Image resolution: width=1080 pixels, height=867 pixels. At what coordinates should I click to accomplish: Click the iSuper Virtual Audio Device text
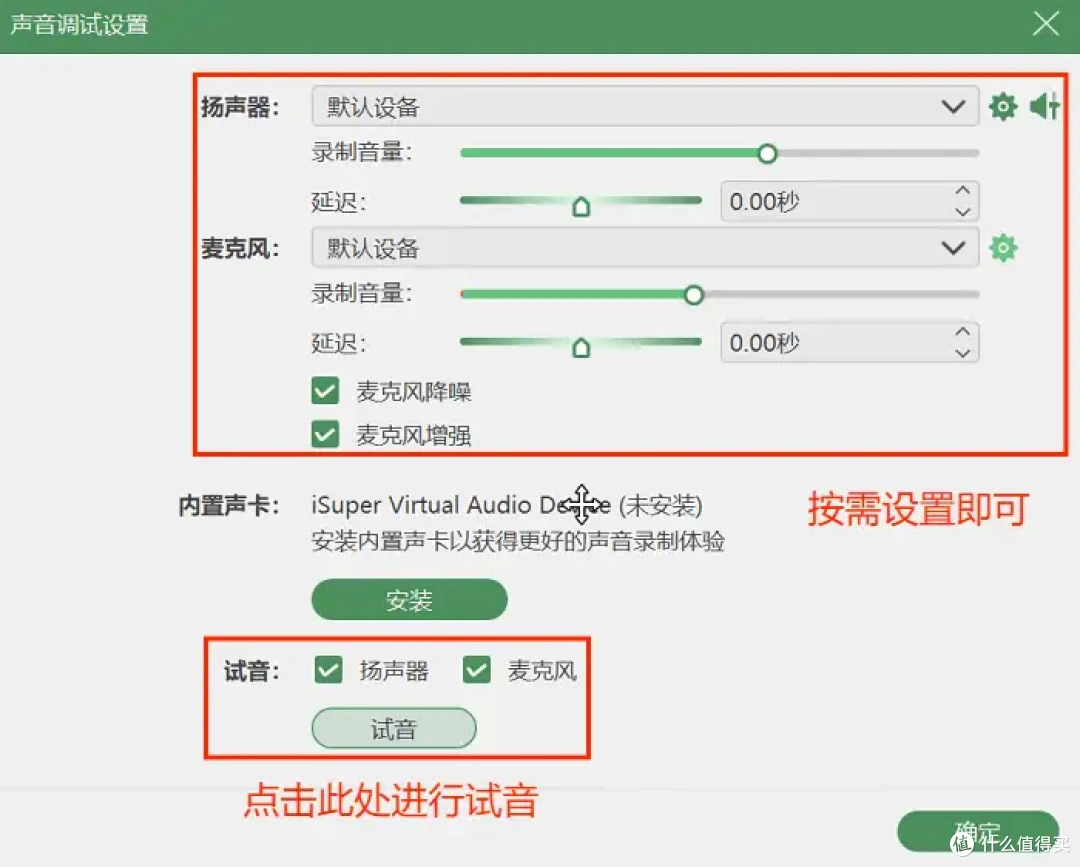[461, 505]
